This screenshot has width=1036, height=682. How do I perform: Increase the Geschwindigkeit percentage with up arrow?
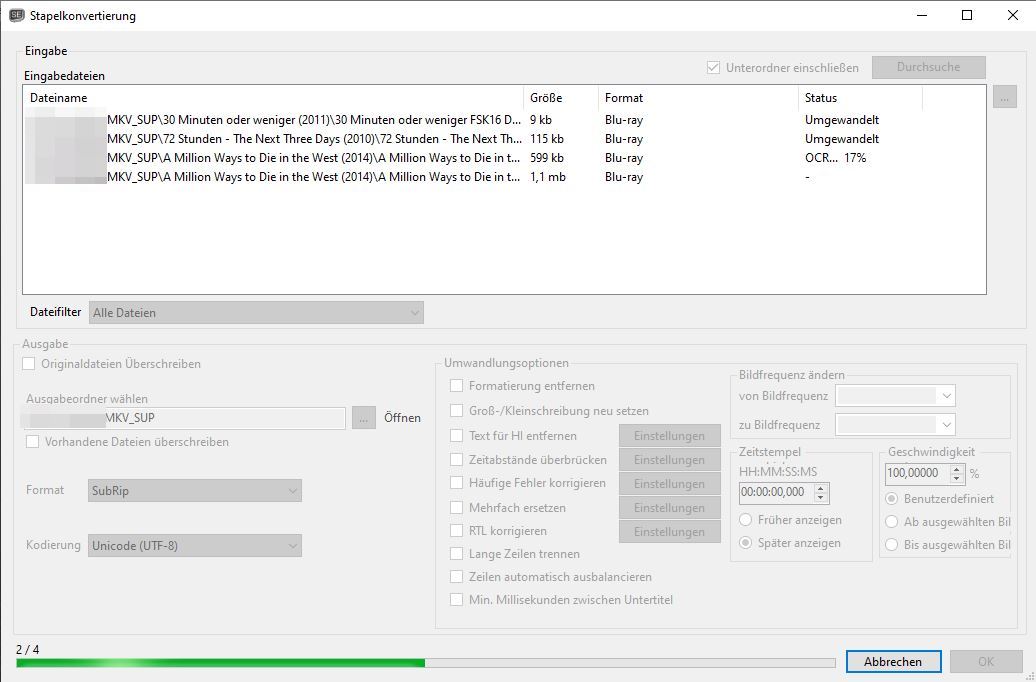click(x=957, y=469)
